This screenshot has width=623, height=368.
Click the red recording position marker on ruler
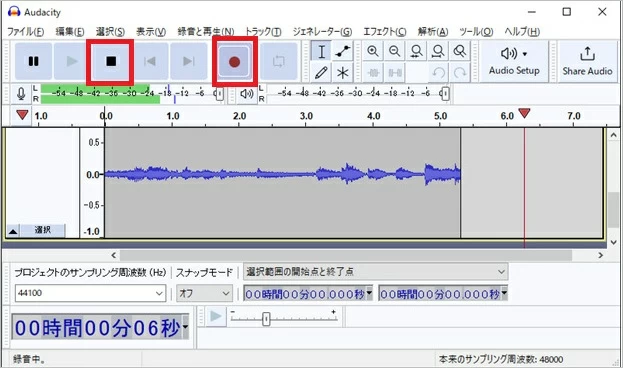[524, 113]
